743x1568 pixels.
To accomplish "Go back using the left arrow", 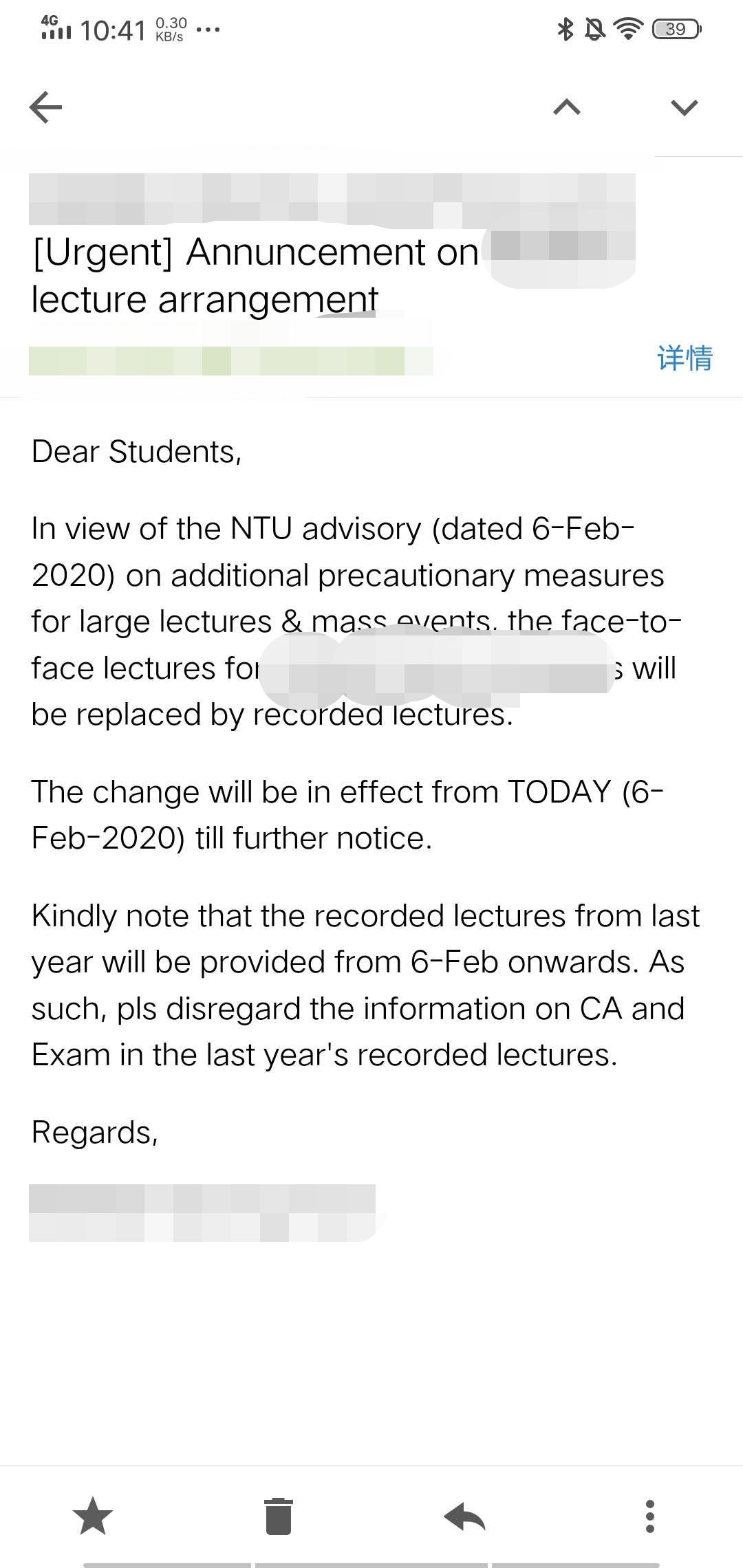I will tap(46, 107).
